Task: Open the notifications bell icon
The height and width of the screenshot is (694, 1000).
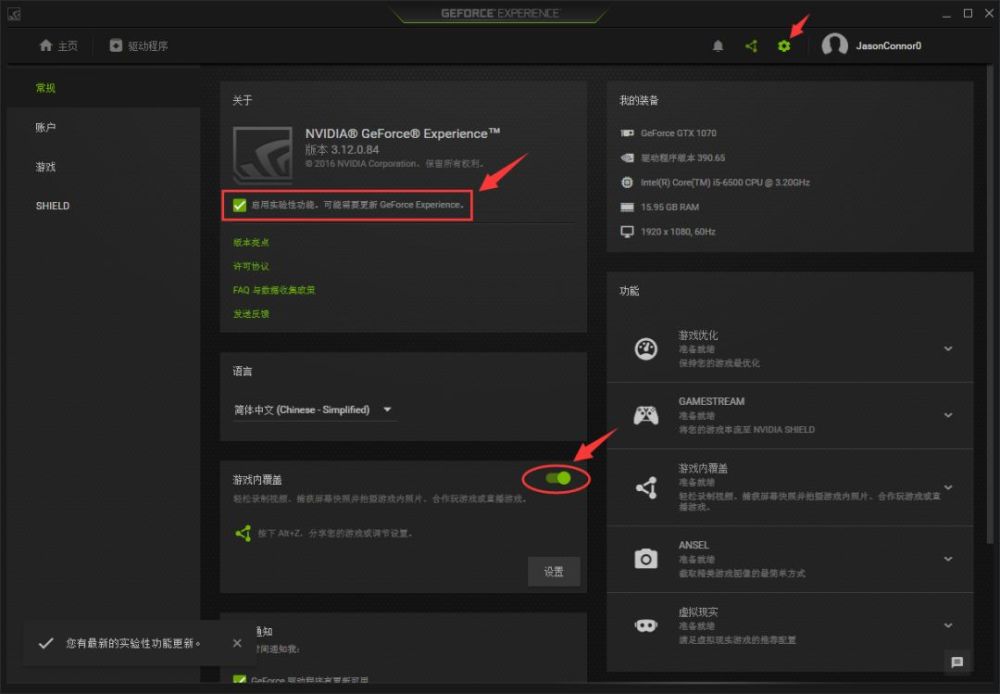Action: [717, 46]
